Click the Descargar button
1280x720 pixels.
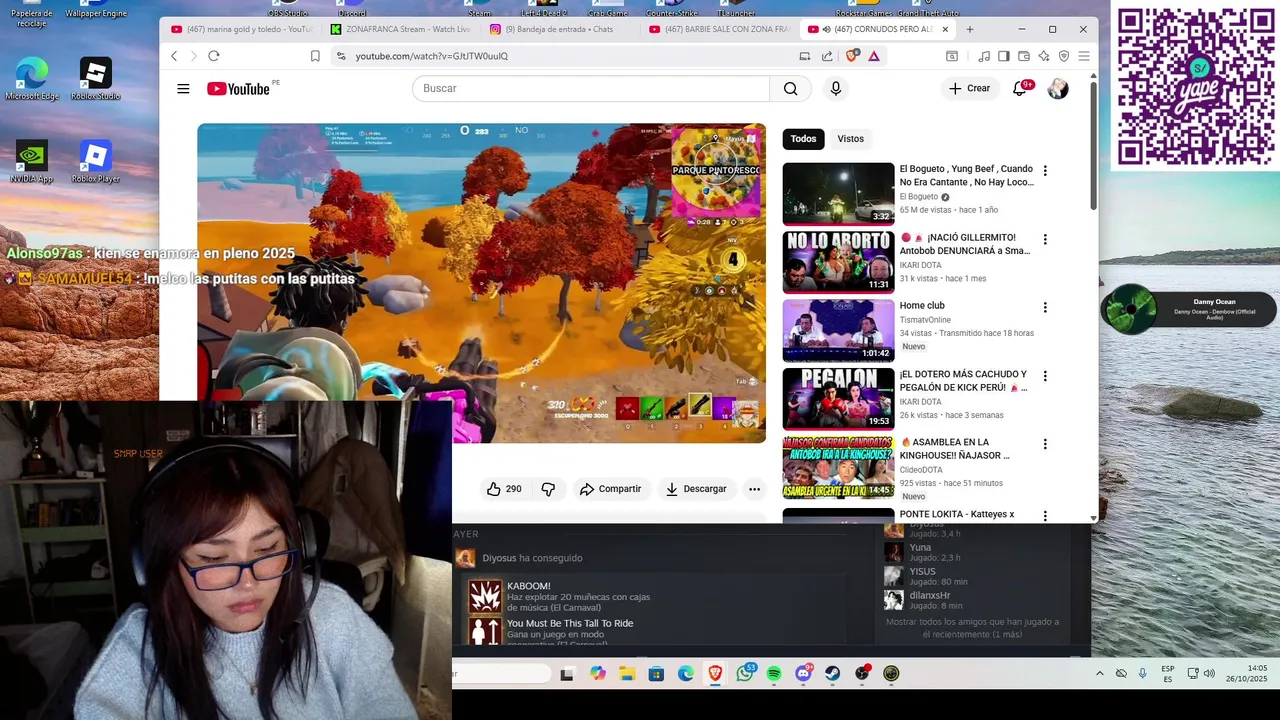point(696,489)
